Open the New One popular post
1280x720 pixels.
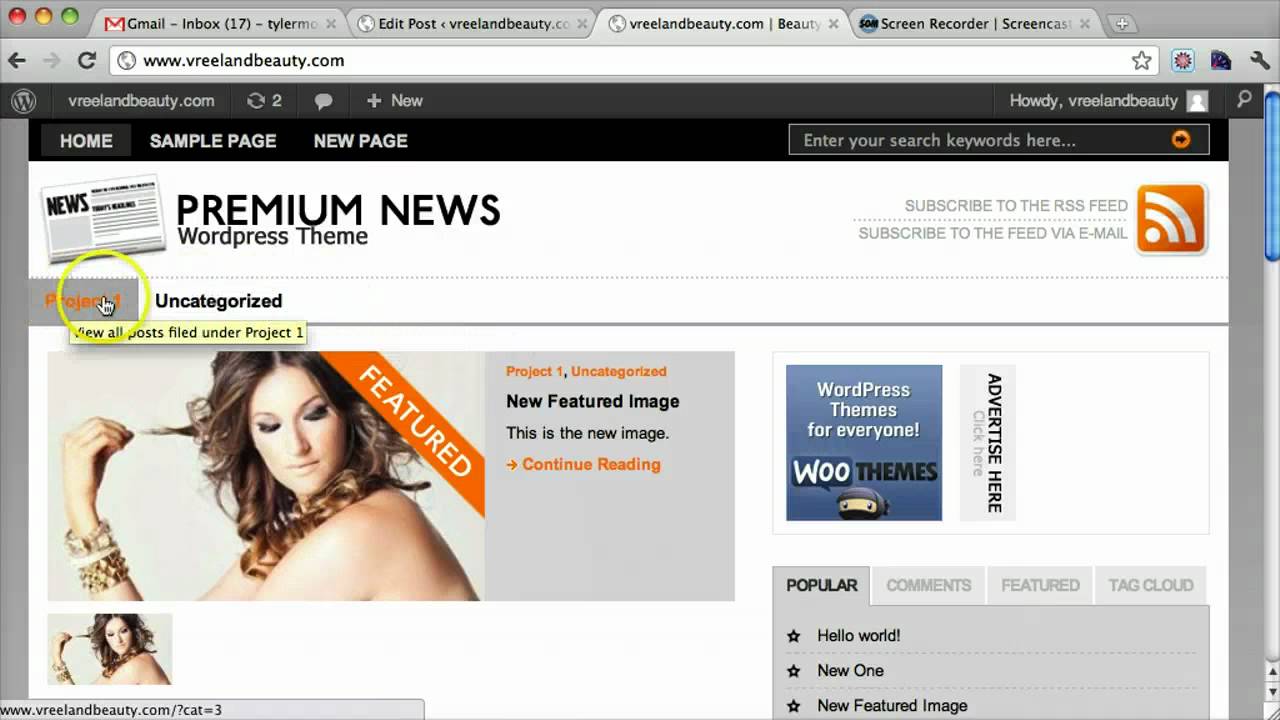tap(850, 671)
